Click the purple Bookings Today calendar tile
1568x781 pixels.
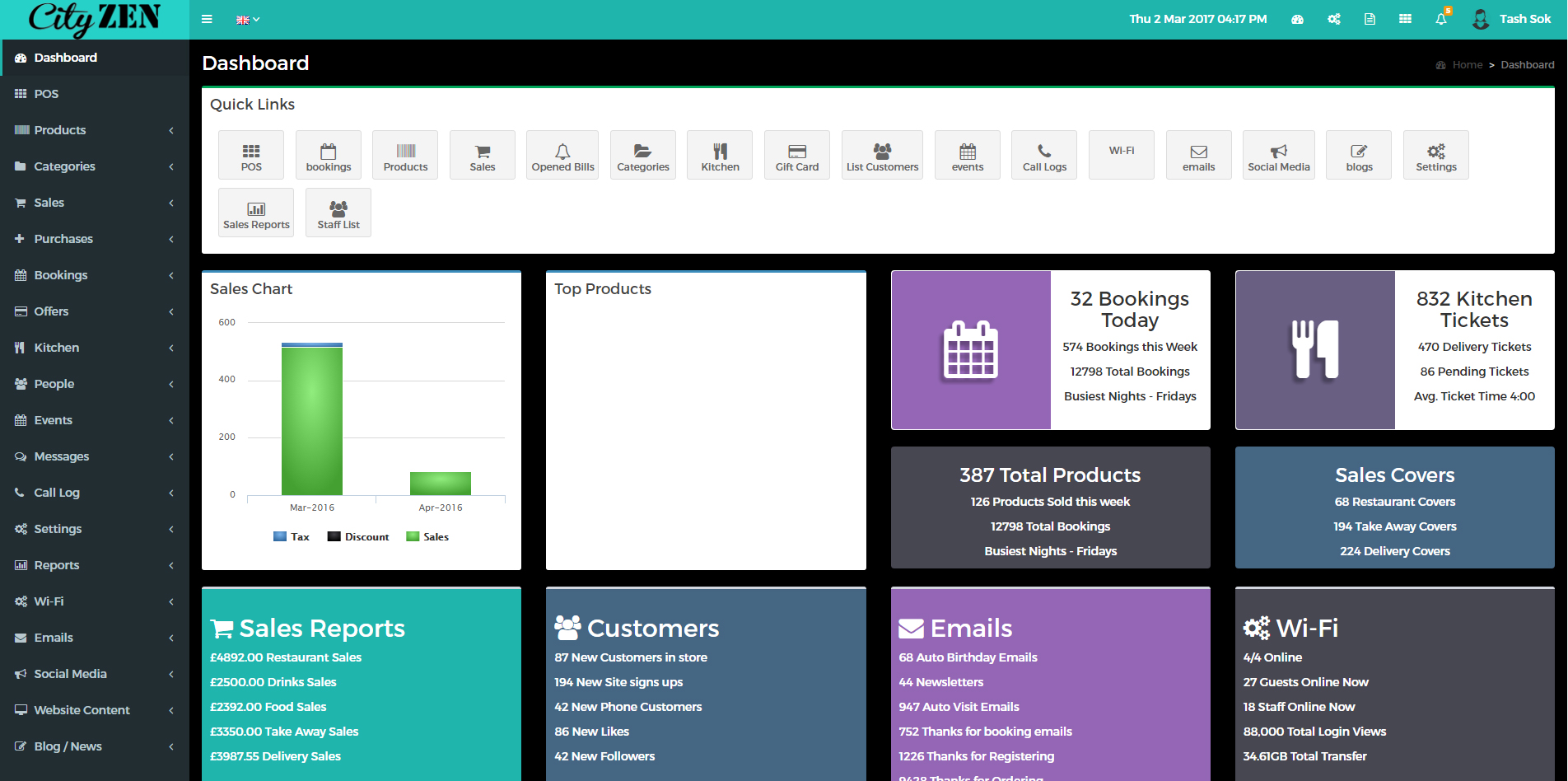click(x=970, y=350)
